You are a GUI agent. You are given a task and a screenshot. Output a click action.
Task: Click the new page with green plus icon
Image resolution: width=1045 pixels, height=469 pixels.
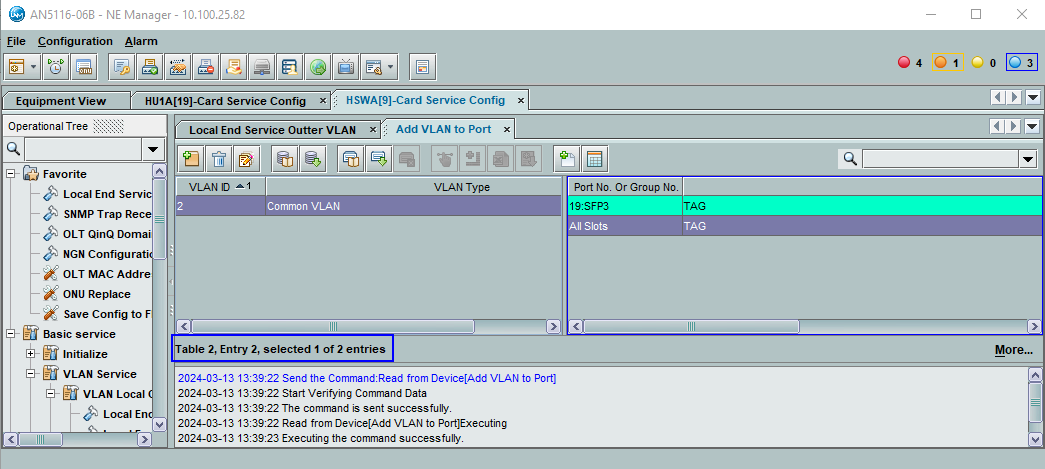566,159
